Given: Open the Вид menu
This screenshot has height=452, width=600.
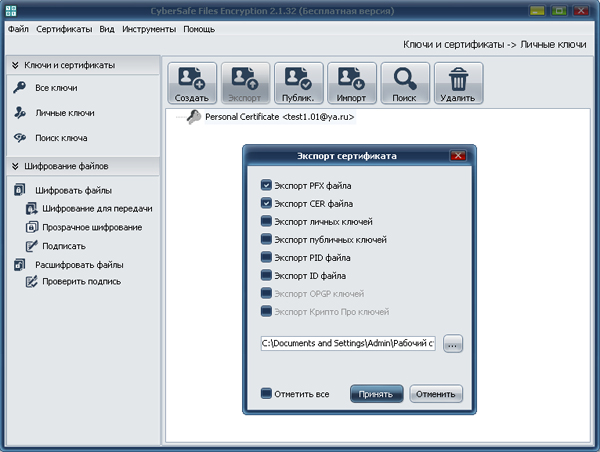Looking at the screenshot, I should [x=107, y=29].
